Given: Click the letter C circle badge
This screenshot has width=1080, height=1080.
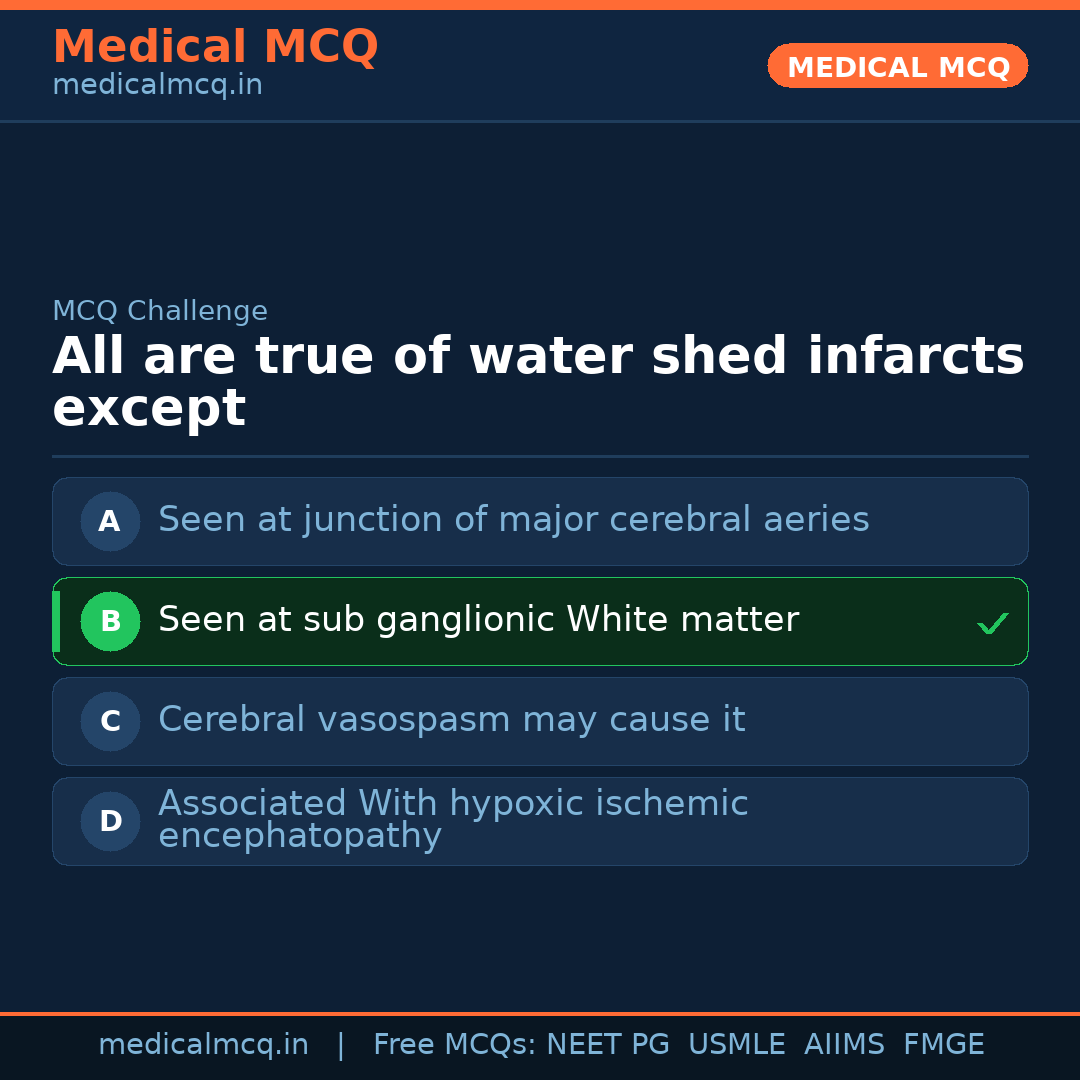Looking at the screenshot, I should 110,721.
